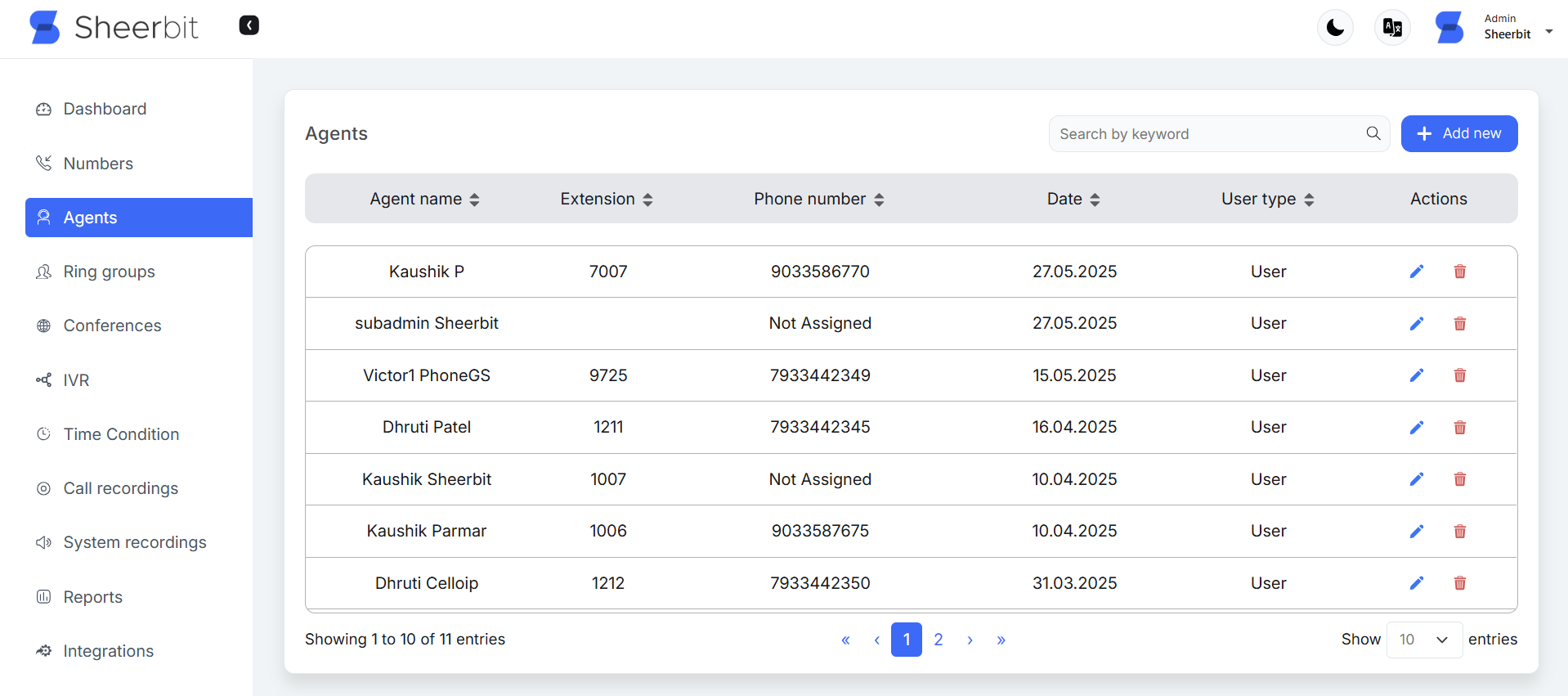The width and height of the screenshot is (1568, 696).
Task: Click the language translate icon
Action: (x=1391, y=28)
